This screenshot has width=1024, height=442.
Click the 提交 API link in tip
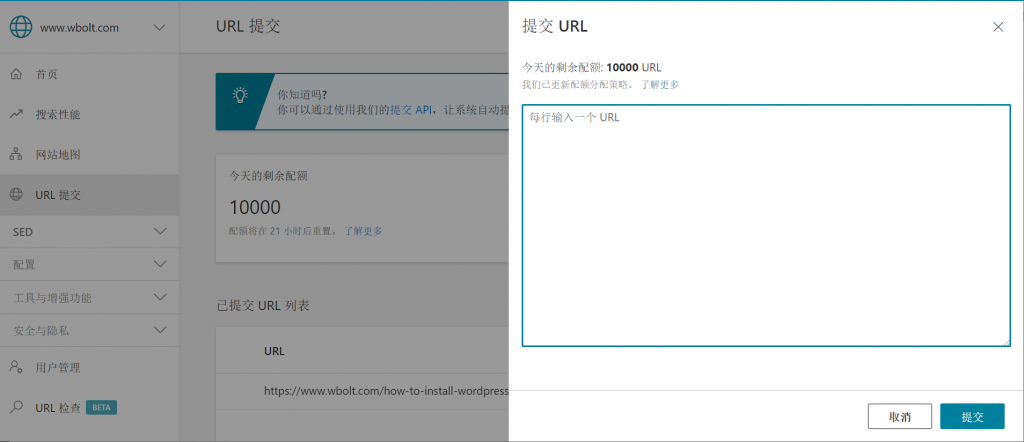[411, 108]
